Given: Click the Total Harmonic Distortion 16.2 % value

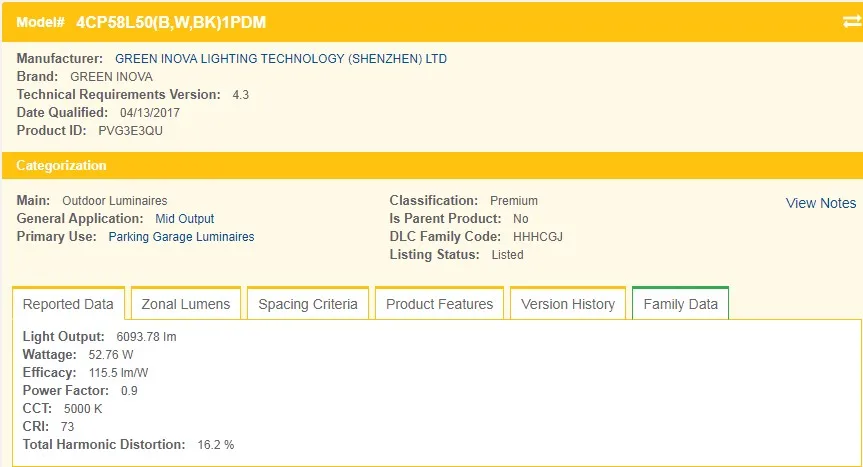Looking at the screenshot, I should click(x=215, y=444).
